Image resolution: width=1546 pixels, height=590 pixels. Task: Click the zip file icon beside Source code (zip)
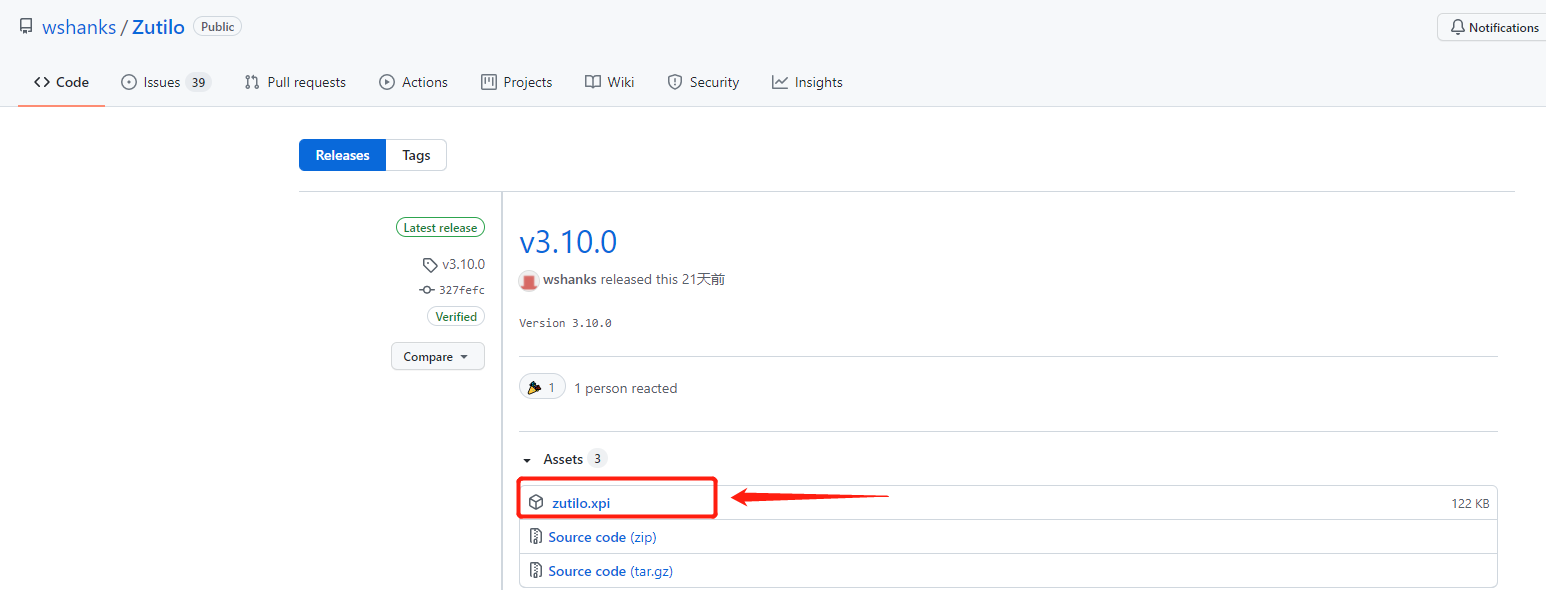(x=536, y=537)
